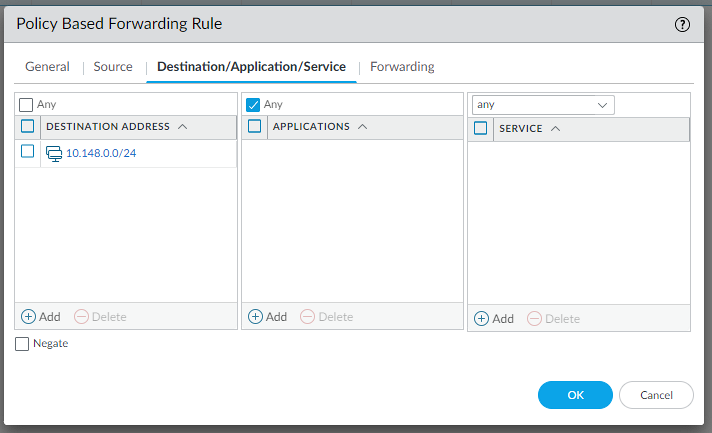The width and height of the screenshot is (712, 433).
Task: Uncheck the Any checkbox for applications
Action: pyautogui.click(x=253, y=104)
